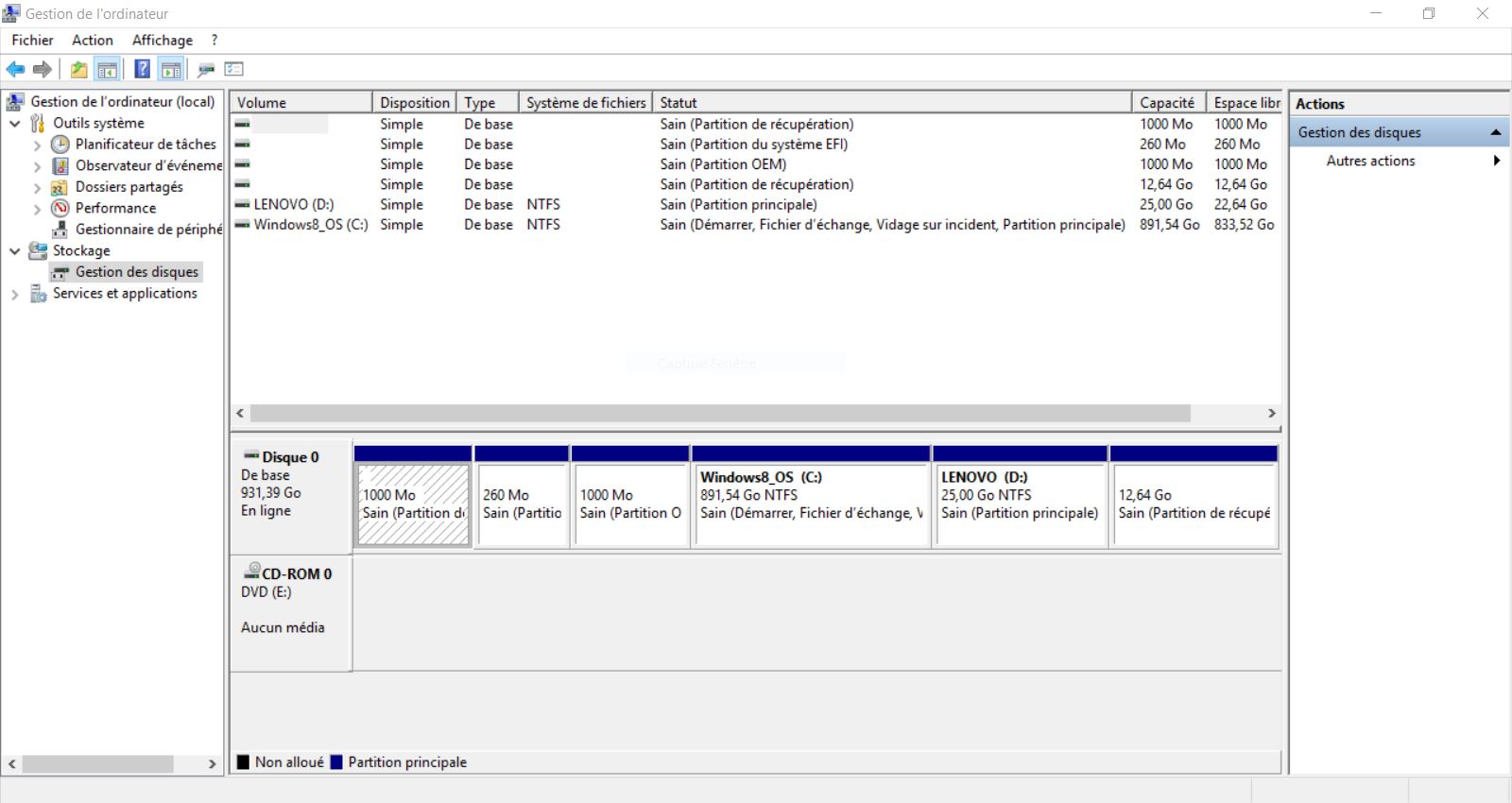Select Gestion des disques in the tree
Screen dimensions: 1512x803
click(x=137, y=272)
